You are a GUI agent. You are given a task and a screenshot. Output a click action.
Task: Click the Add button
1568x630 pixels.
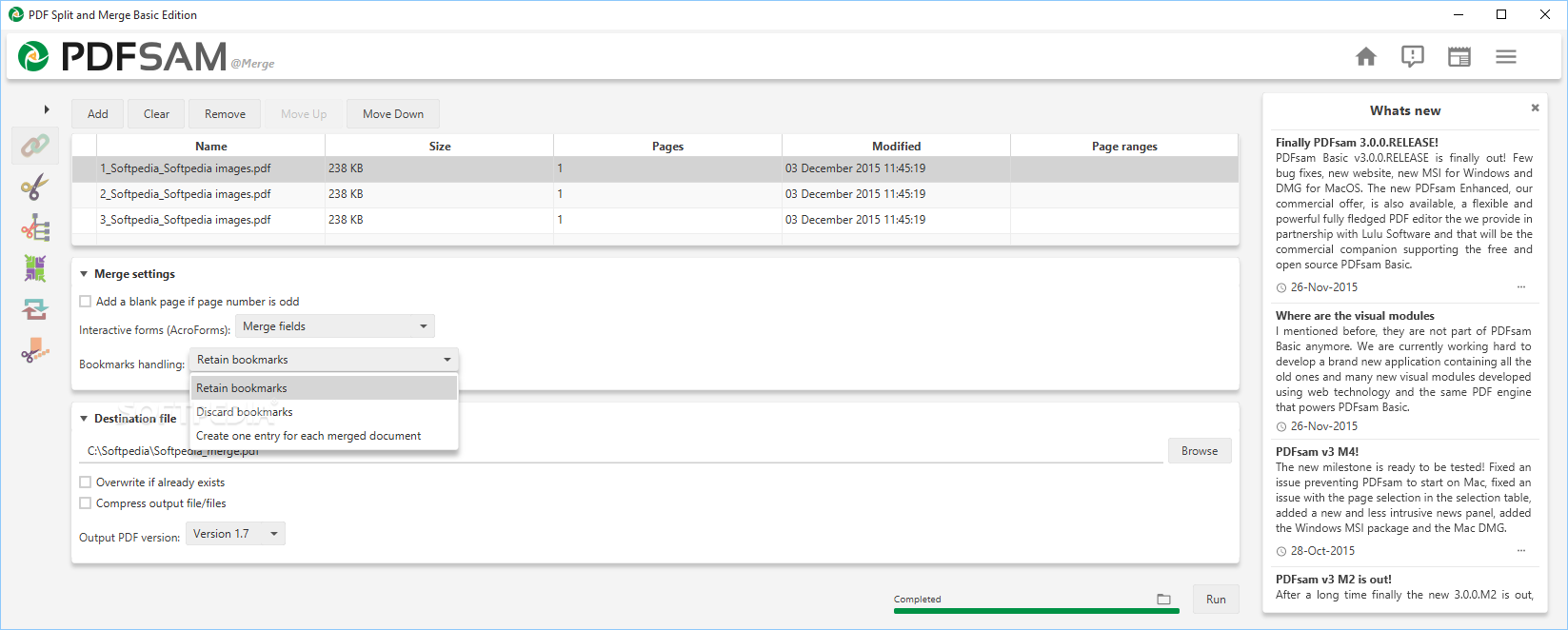pyautogui.click(x=98, y=114)
